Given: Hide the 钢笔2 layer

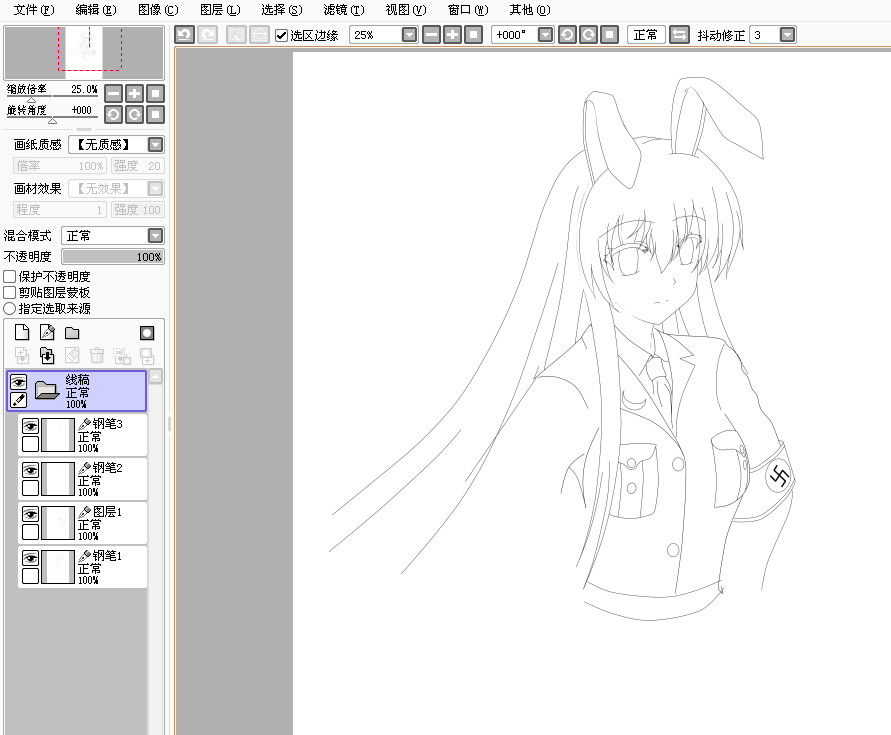Looking at the screenshot, I should tap(30, 470).
